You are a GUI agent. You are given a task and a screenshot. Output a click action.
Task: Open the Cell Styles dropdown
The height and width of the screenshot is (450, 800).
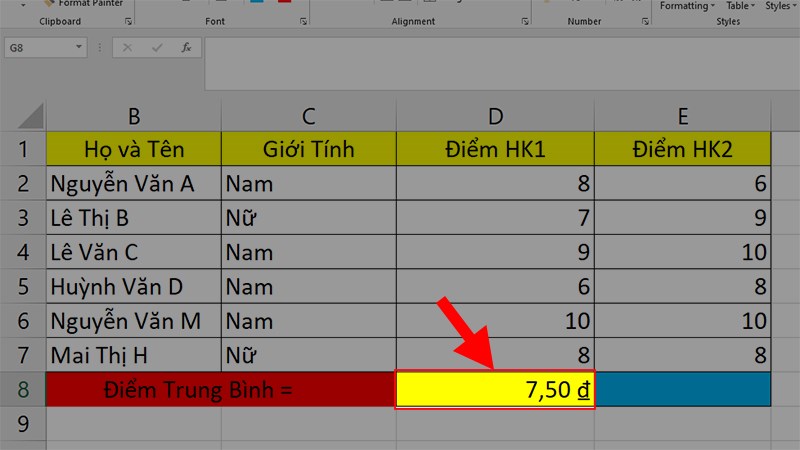tap(779, 6)
